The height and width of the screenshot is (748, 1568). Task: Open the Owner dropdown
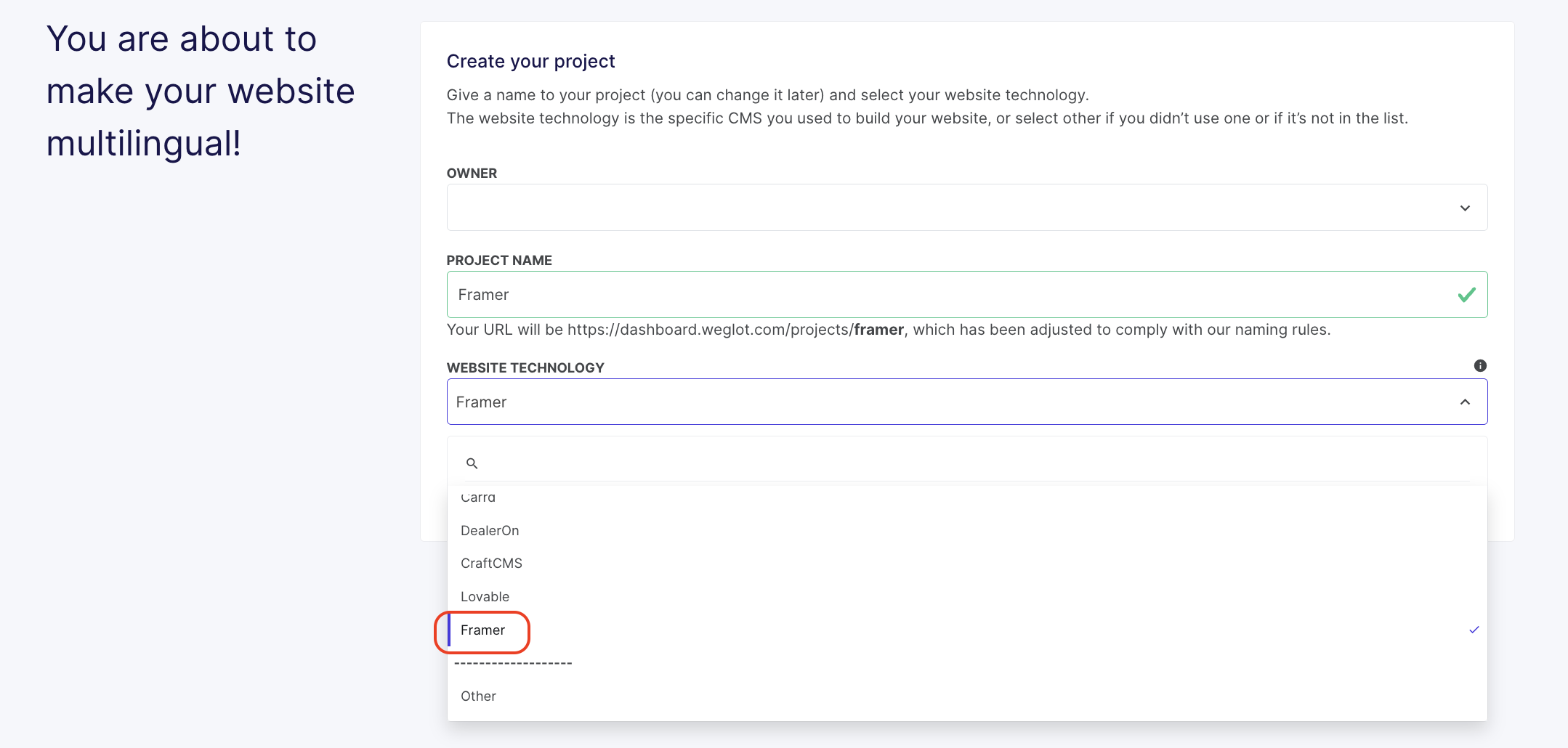coord(967,208)
